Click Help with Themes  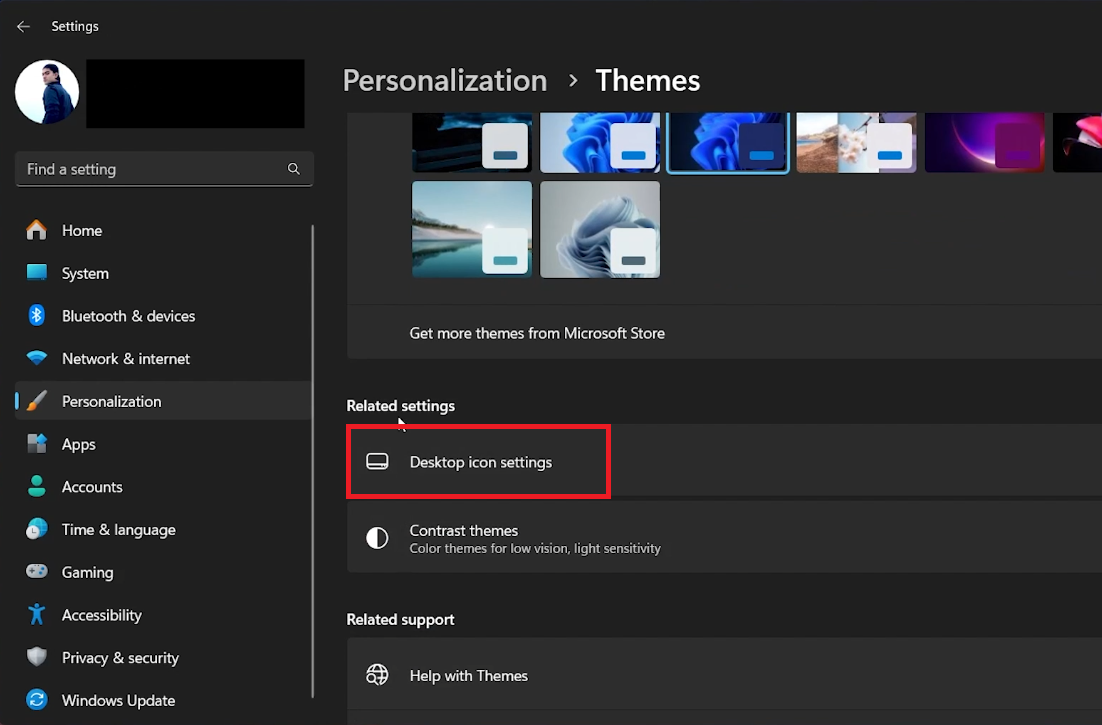point(468,675)
